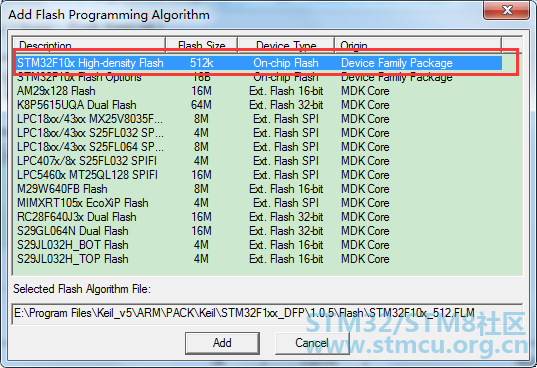The width and height of the screenshot is (537, 368).
Task: Click MDK Core origin in M29W640FB row
Action: coord(365,189)
